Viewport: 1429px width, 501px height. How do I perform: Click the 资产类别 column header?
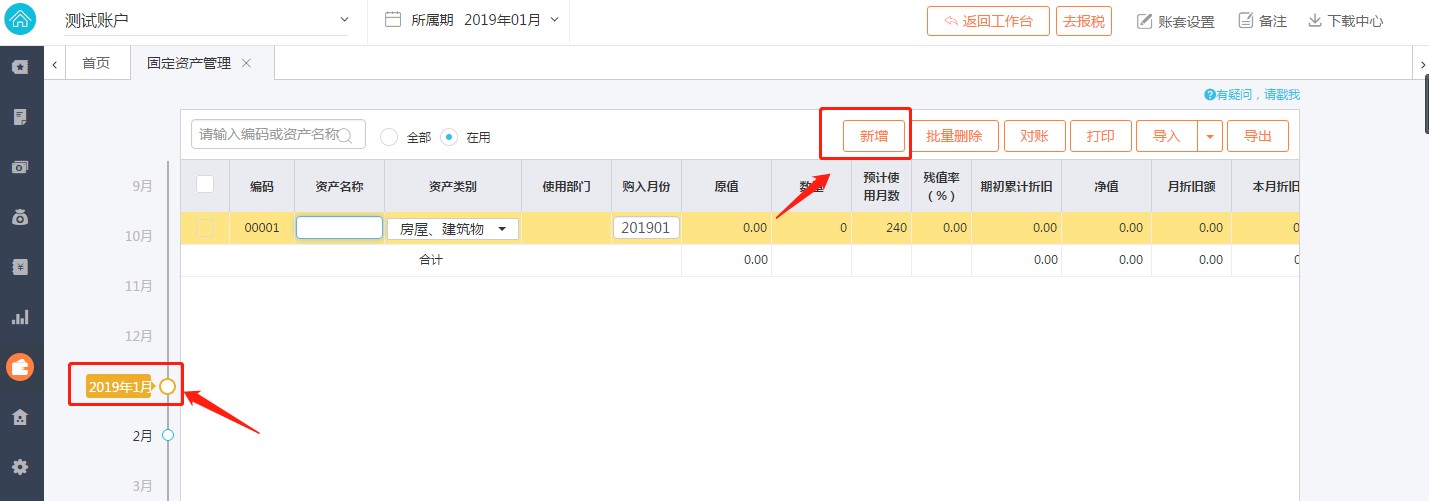click(452, 186)
